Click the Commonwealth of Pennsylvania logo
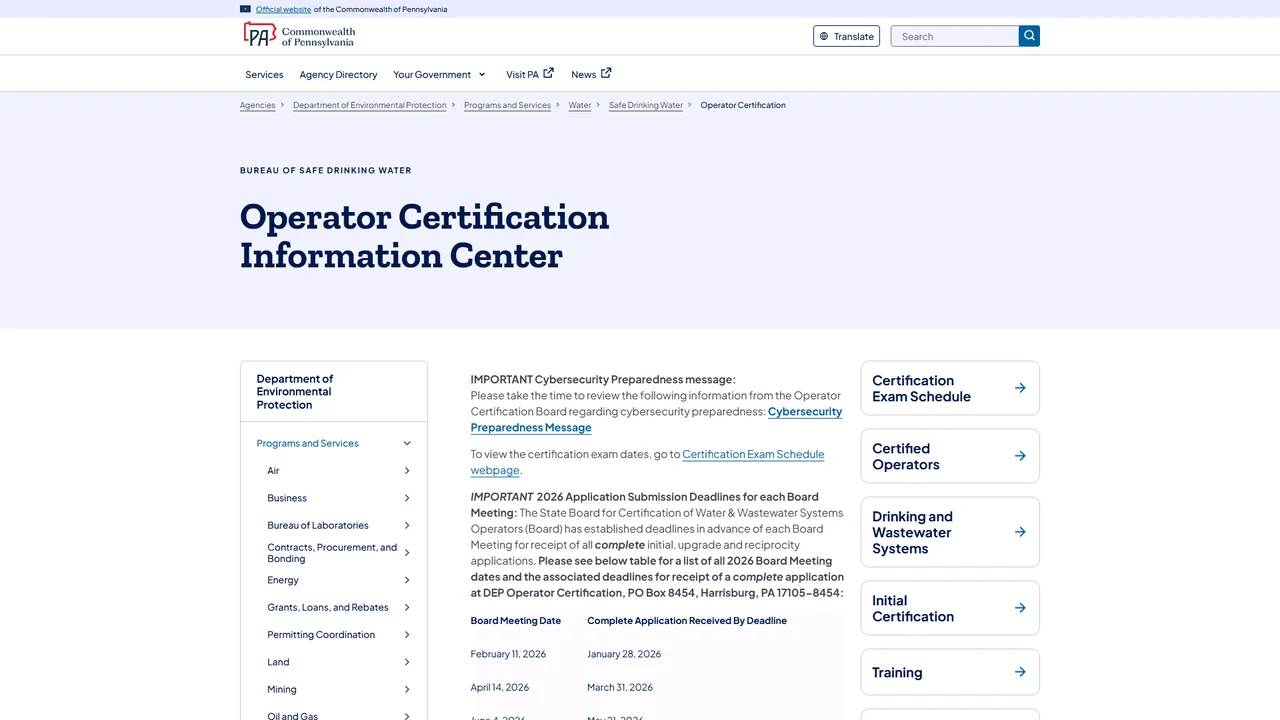Viewport: 1280px width, 720px height. (x=299, y=36)
